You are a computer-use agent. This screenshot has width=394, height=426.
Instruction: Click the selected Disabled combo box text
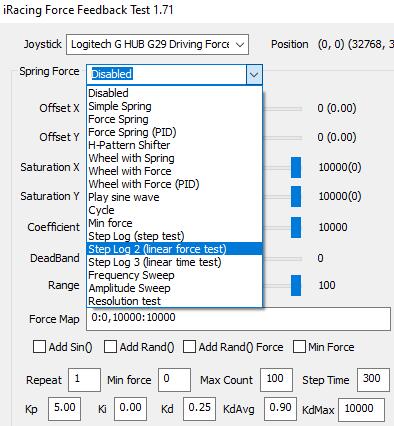tap(112, 74)
